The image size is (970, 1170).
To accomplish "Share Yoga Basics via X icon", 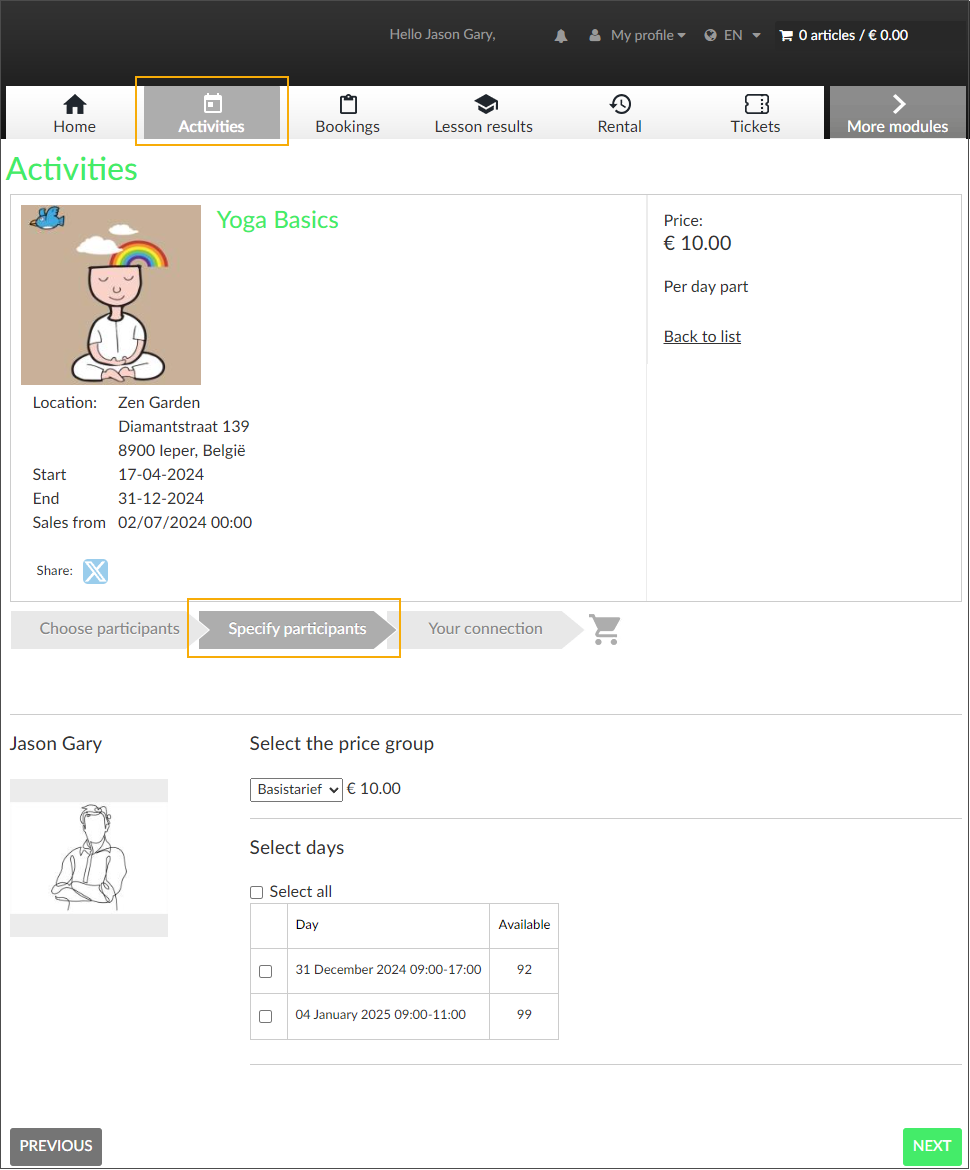I will pyautogui.click(x=95, y=571).
